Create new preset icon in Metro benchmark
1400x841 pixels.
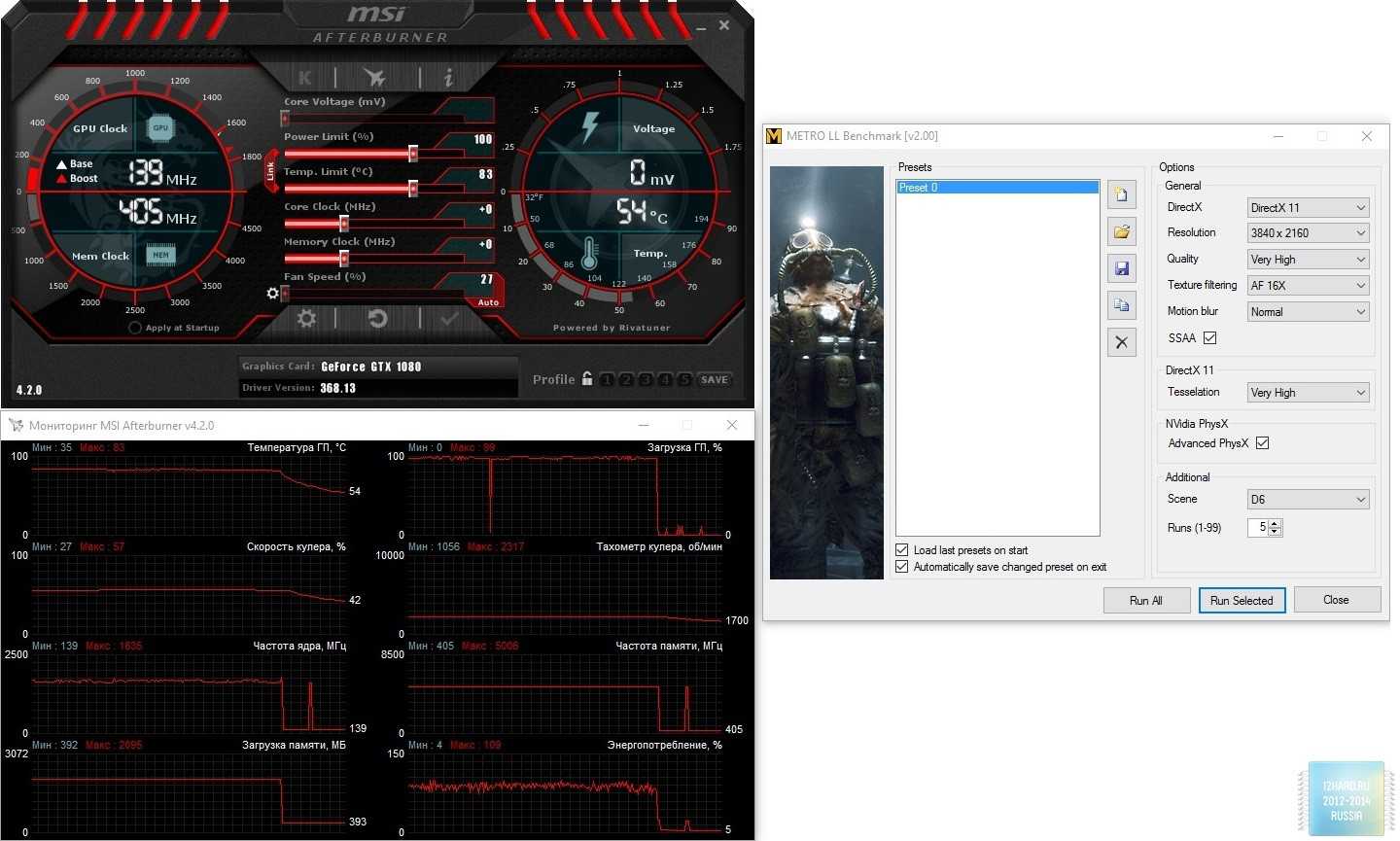pyautogui.click(x=1121, y=195)
